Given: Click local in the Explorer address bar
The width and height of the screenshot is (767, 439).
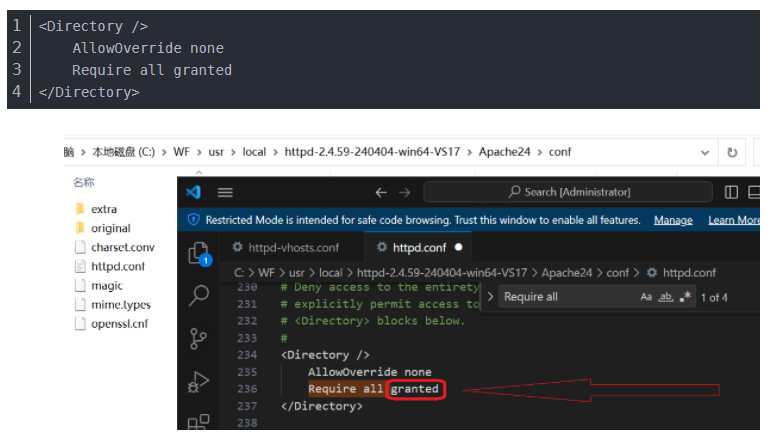Looking at the screenshot, I should 254,152.
